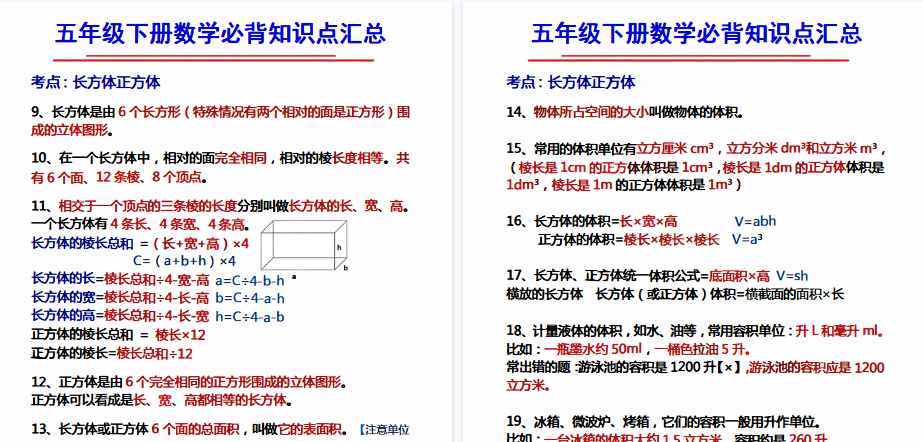Click the red text 底面积×高 in item 17
The width and height of the screenshot is (923, 442).
(x=739, y=275)
